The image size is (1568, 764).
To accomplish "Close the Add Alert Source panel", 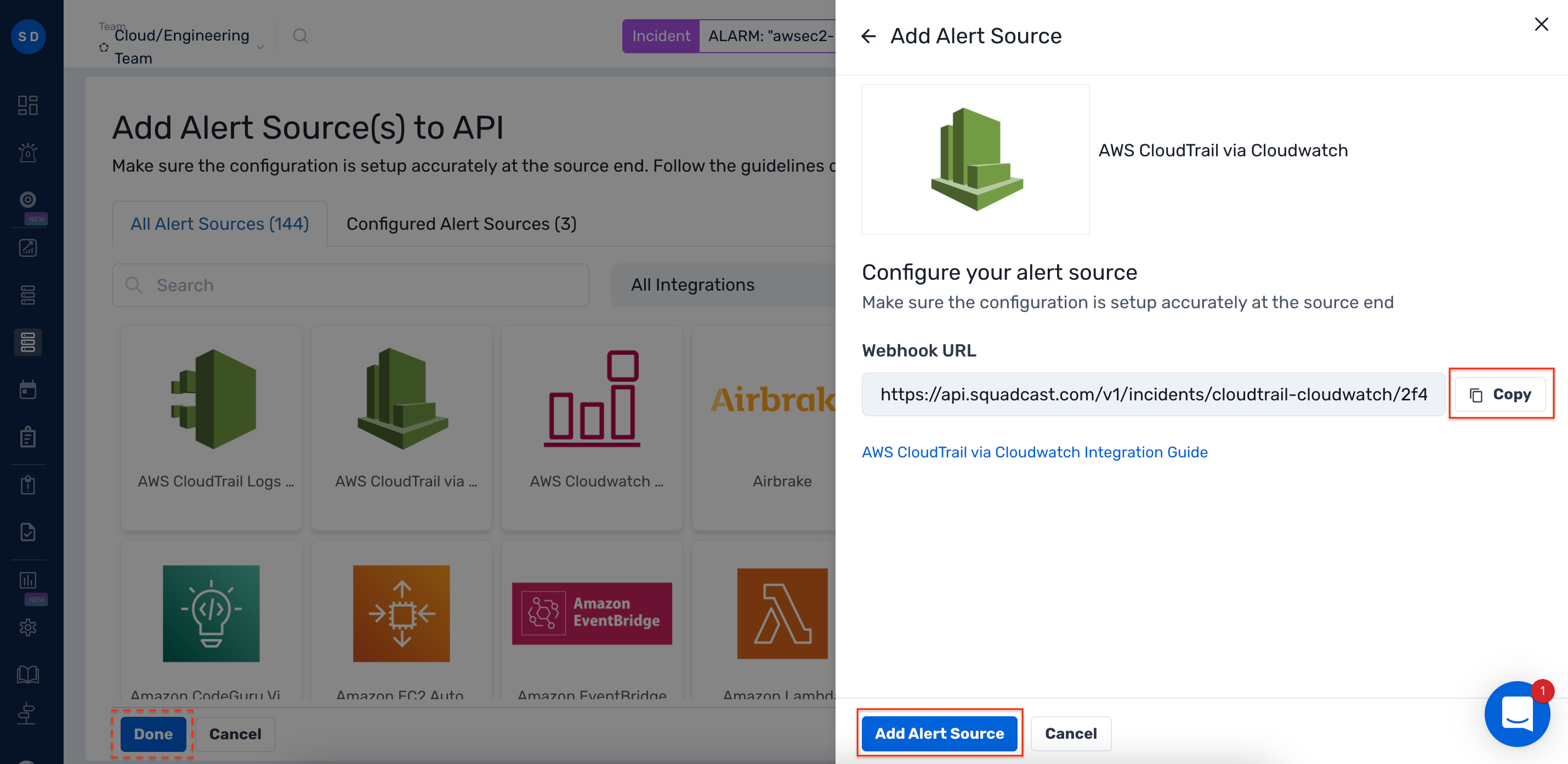I will pyautogui.click(x=1541, y=24).
